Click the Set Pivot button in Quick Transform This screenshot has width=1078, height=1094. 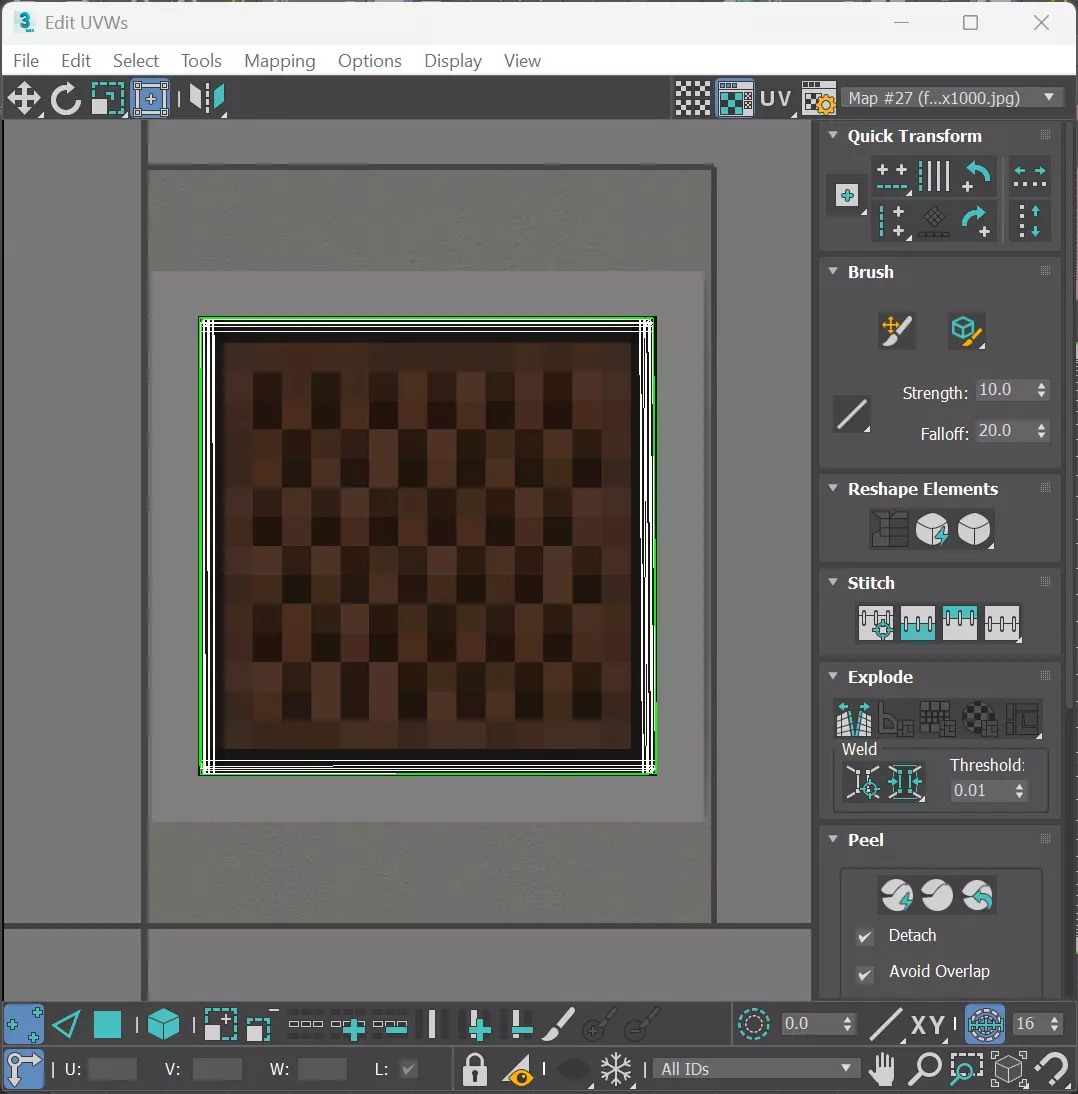[847, 196]
